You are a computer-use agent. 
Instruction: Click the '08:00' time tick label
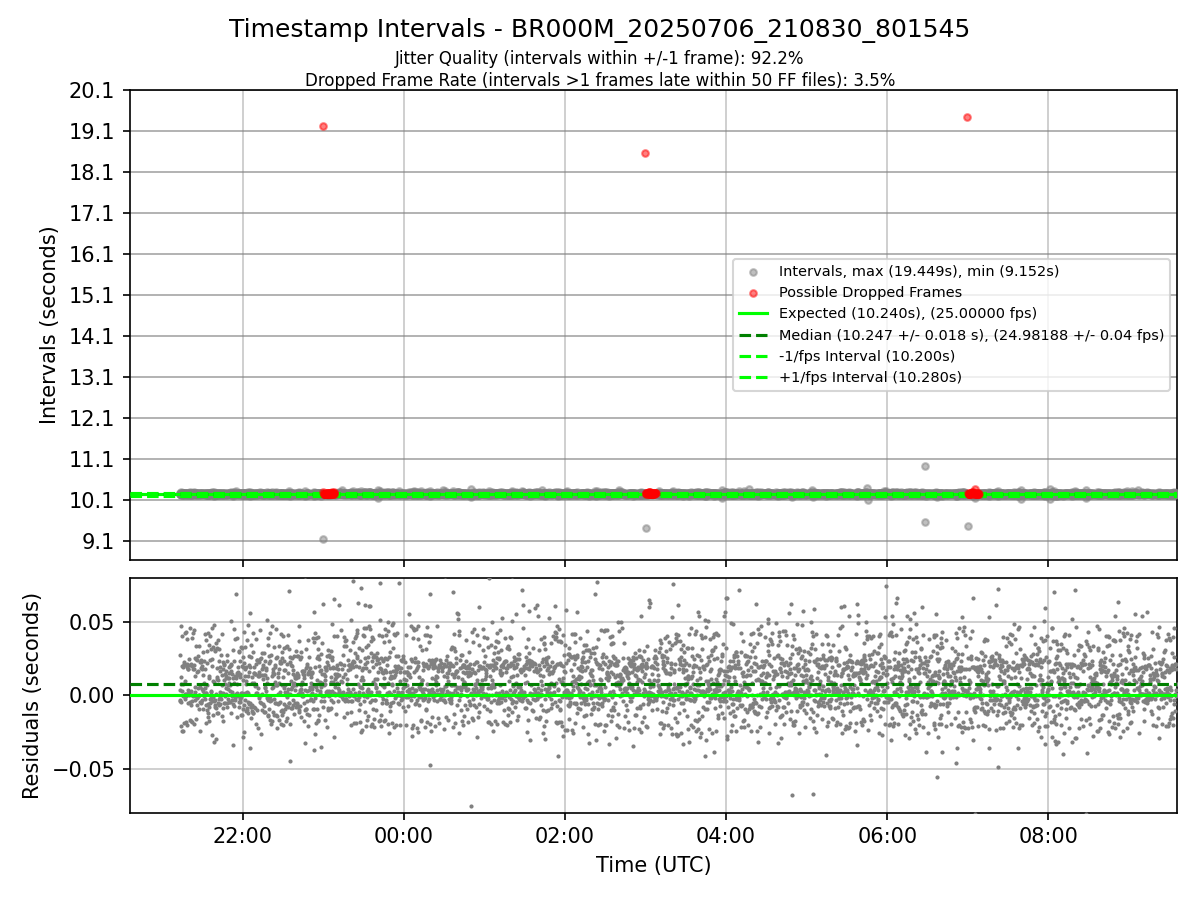1048,834
